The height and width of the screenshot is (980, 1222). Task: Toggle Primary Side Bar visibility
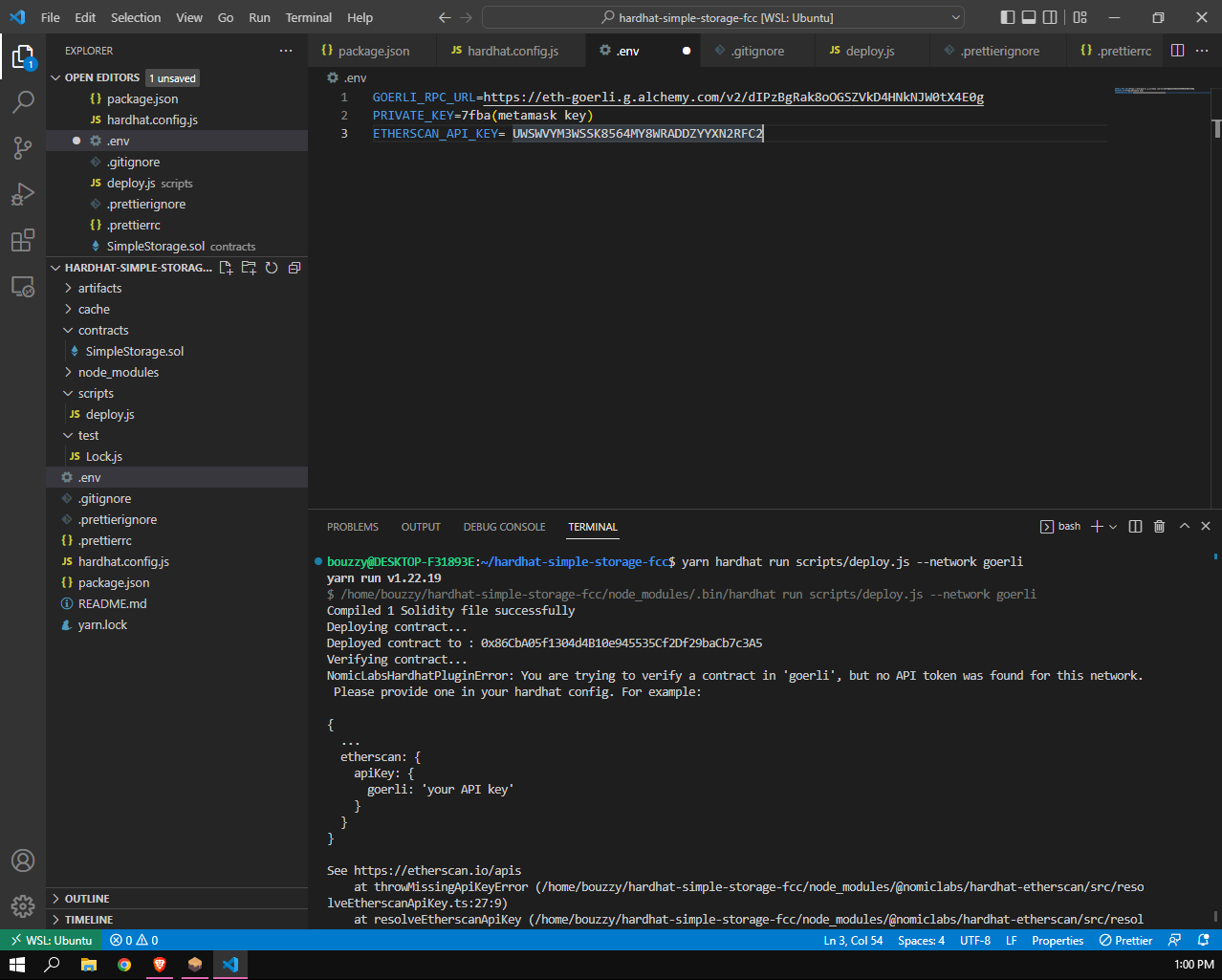(x=1008, y=17)
